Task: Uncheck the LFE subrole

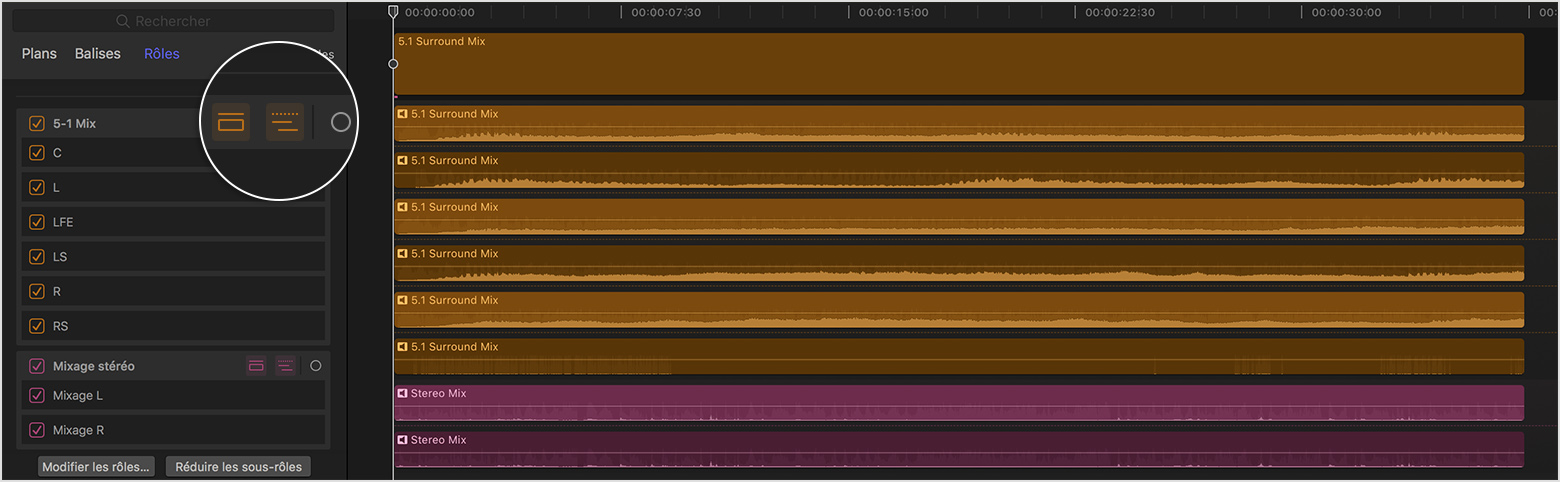Action: pyautogui.click(x=37, y=222)
